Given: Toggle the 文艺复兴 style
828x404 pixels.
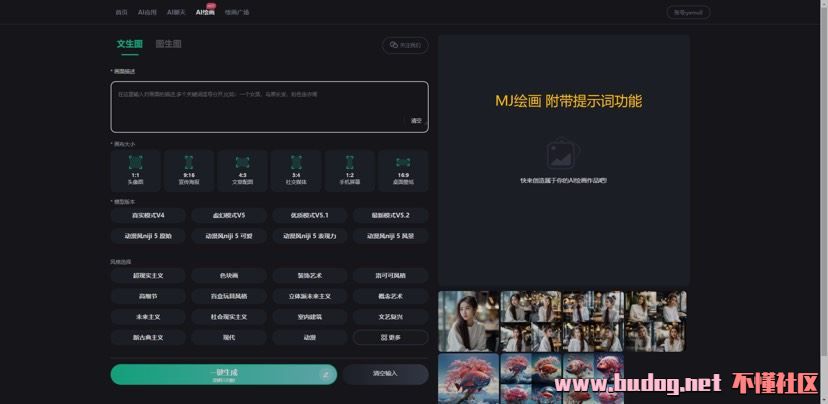Looking at the screenshot, I should click(390, 317).
